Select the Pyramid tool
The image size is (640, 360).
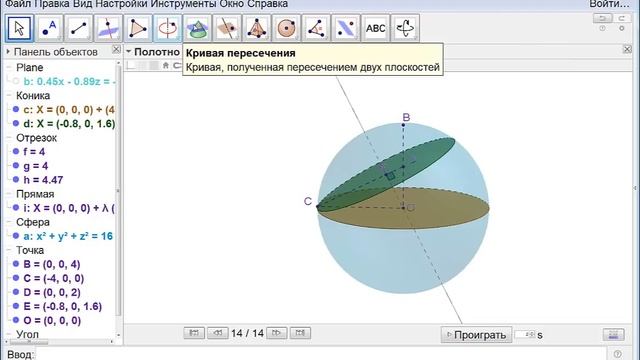pyautogui.click(x=256, y=28)
